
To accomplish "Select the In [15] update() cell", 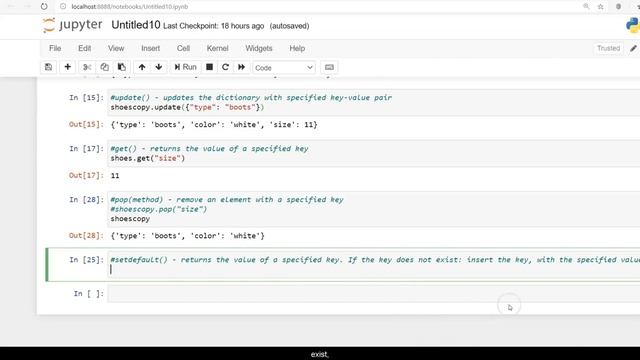I will pyautogui.click(x=373, y=102).
